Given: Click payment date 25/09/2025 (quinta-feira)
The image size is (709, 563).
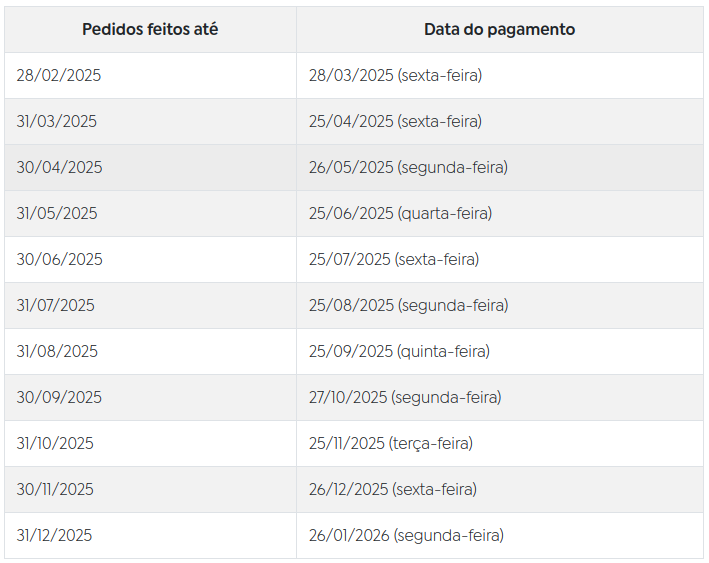Looking at the screenshot, I should (x=399, y=352).
